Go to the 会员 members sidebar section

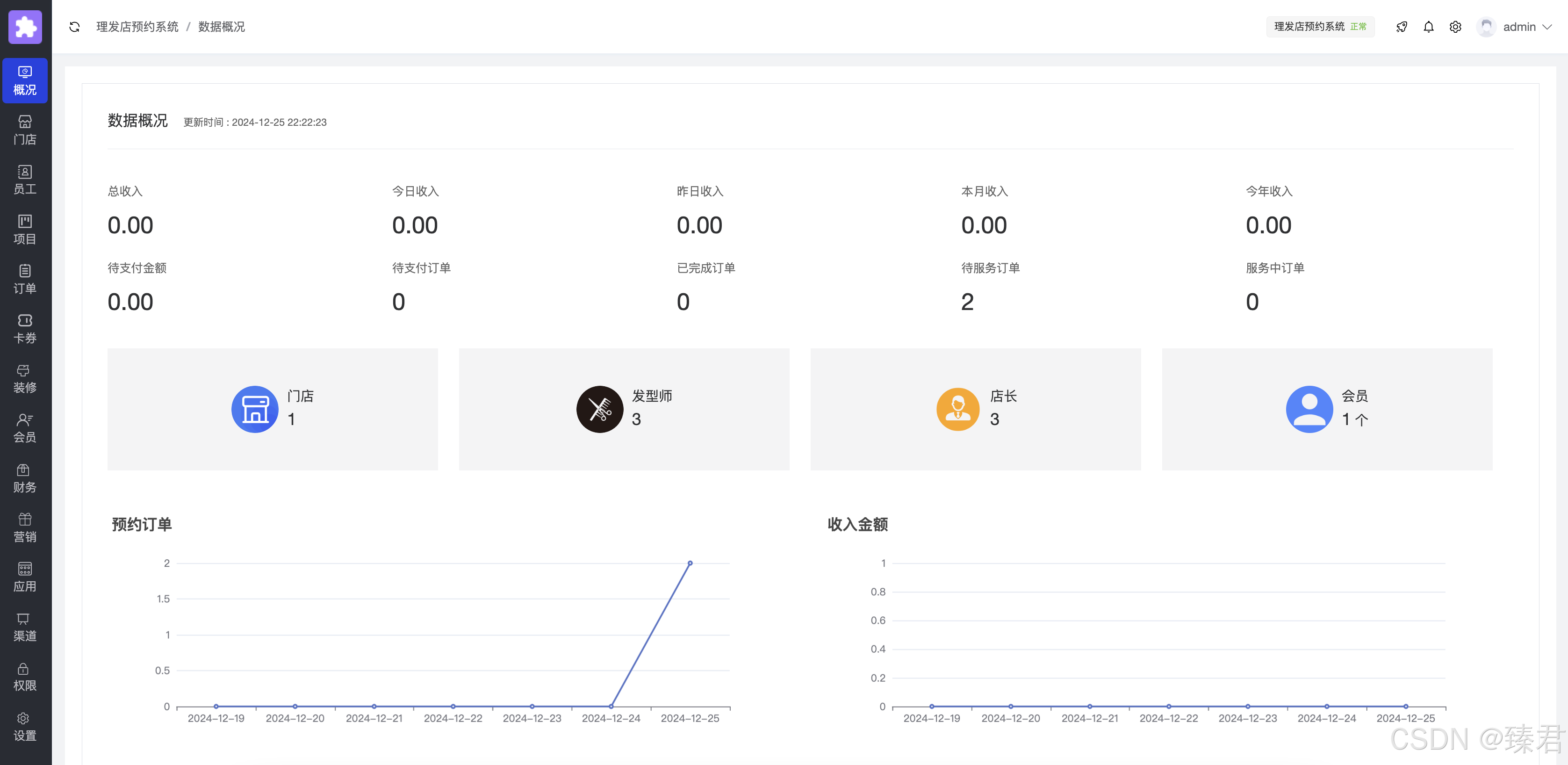(25, 428)
